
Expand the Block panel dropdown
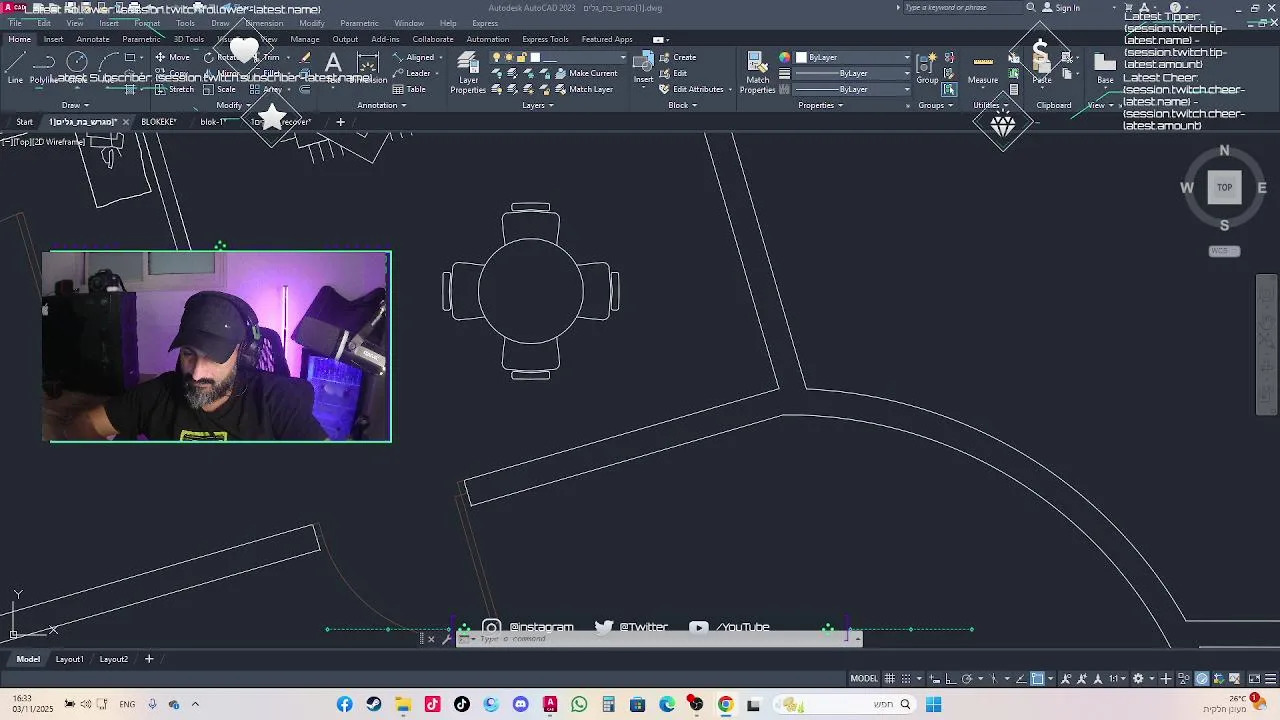point(682,105)
